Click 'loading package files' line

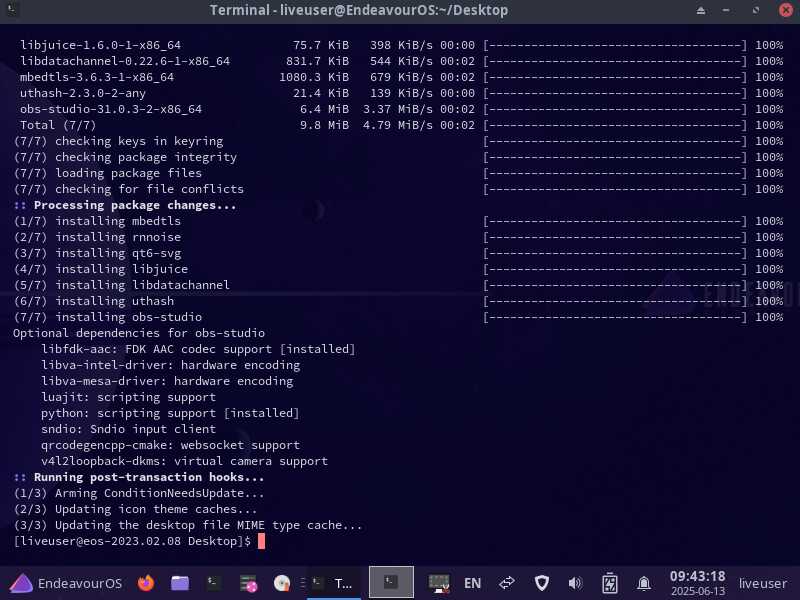tap(398, 173)
